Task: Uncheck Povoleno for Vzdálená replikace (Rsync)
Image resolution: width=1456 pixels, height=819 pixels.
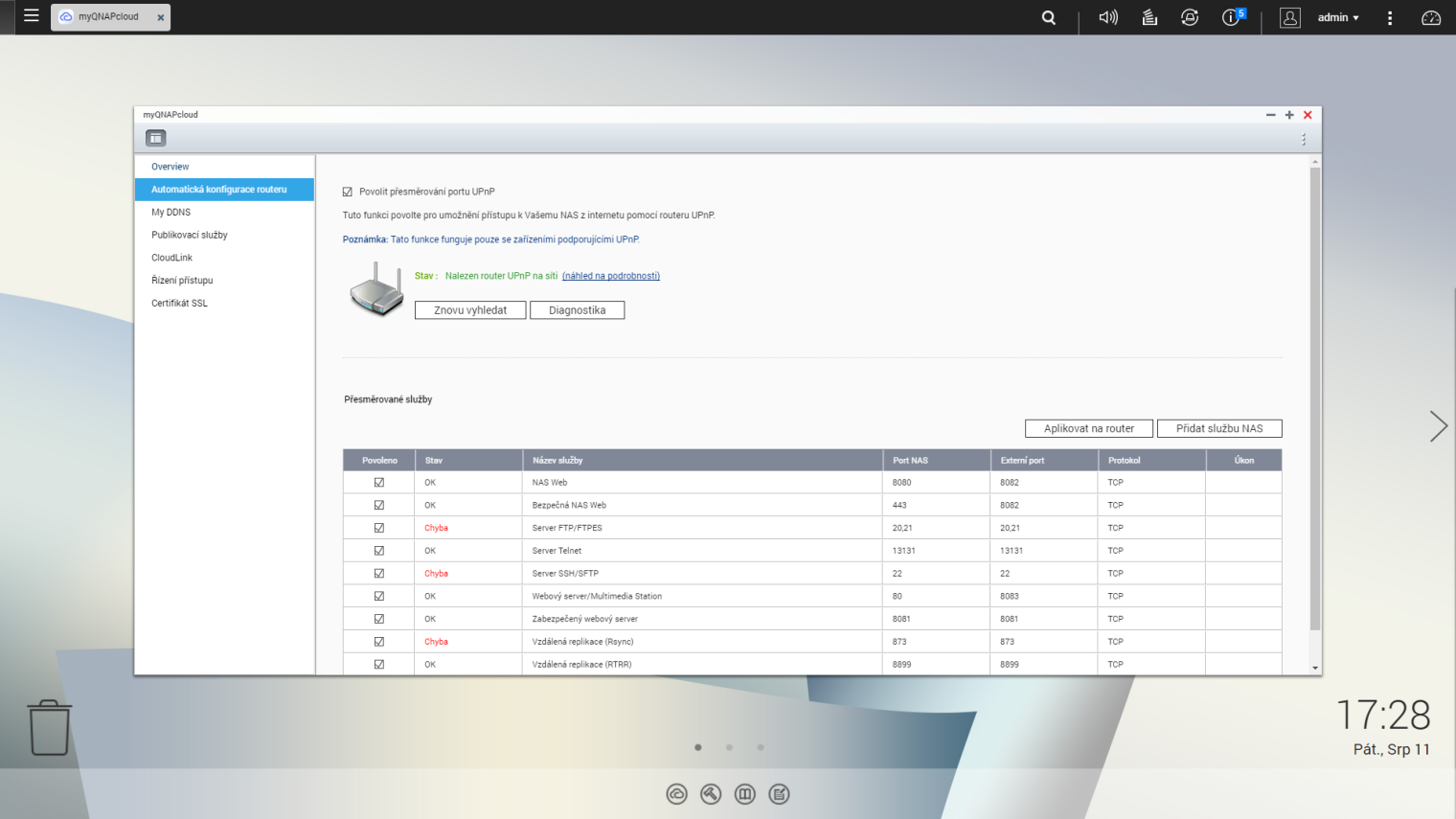Action: pos(379,642)
